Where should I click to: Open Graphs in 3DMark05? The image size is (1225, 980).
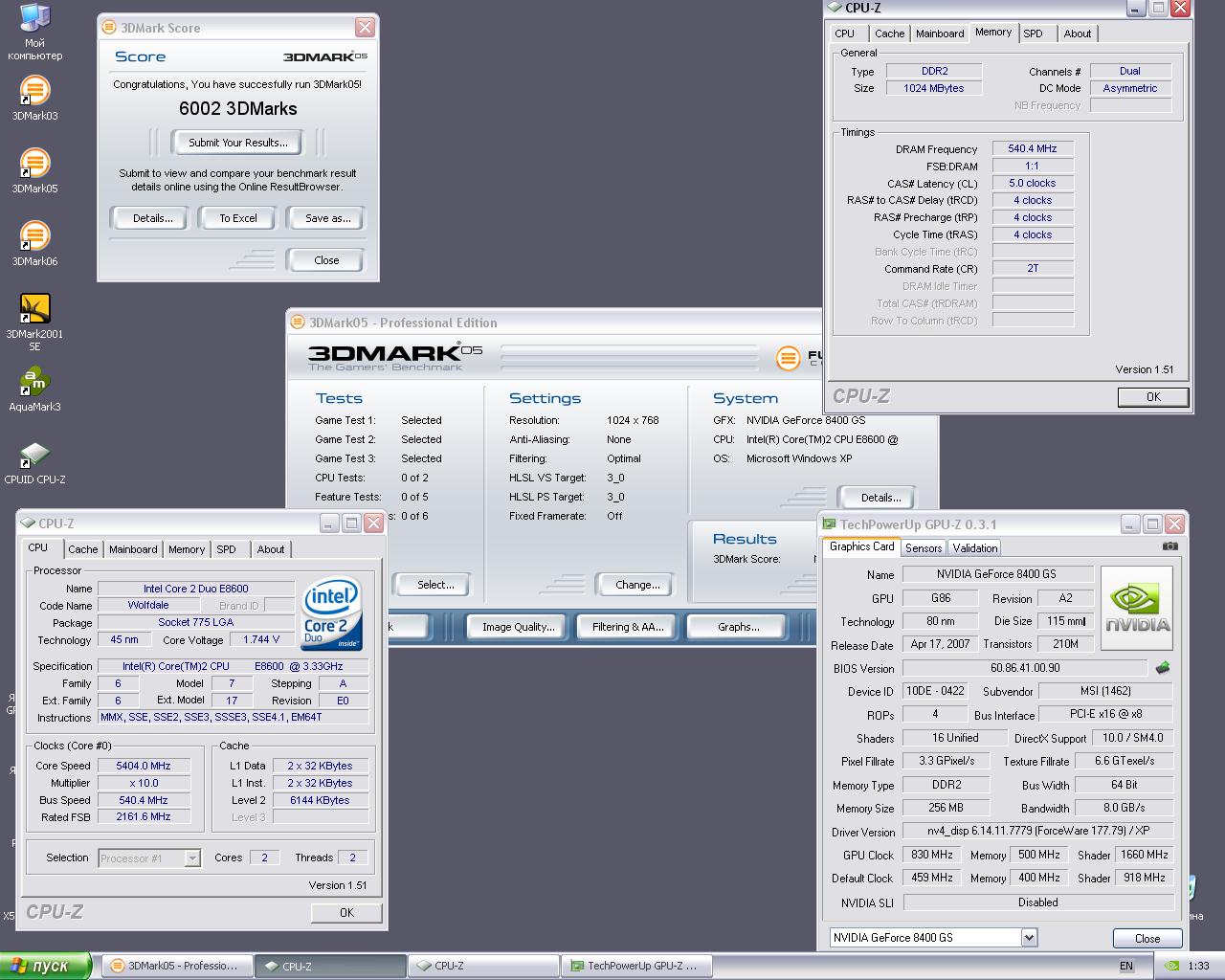coord(738,627)
